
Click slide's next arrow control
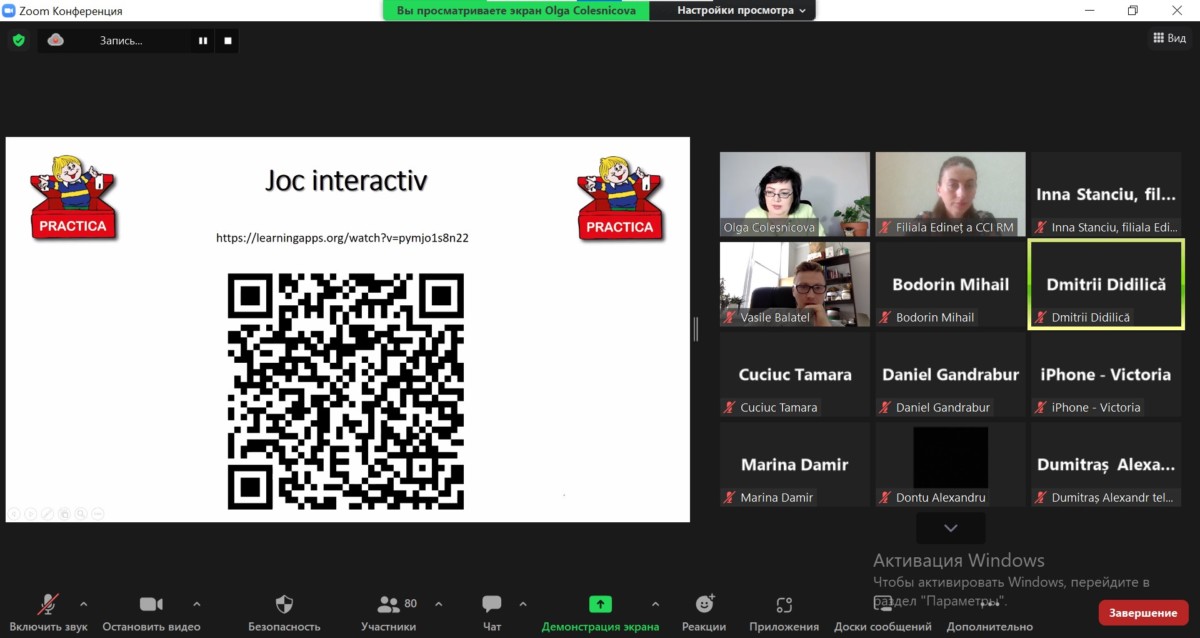(31, 513)
